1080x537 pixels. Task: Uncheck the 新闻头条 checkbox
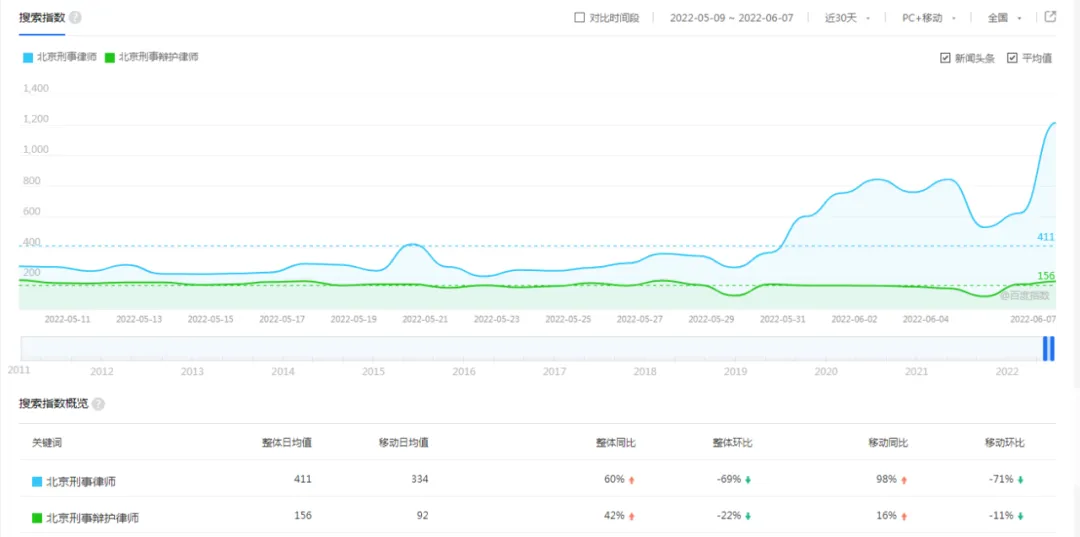click(x=945, y=58)
